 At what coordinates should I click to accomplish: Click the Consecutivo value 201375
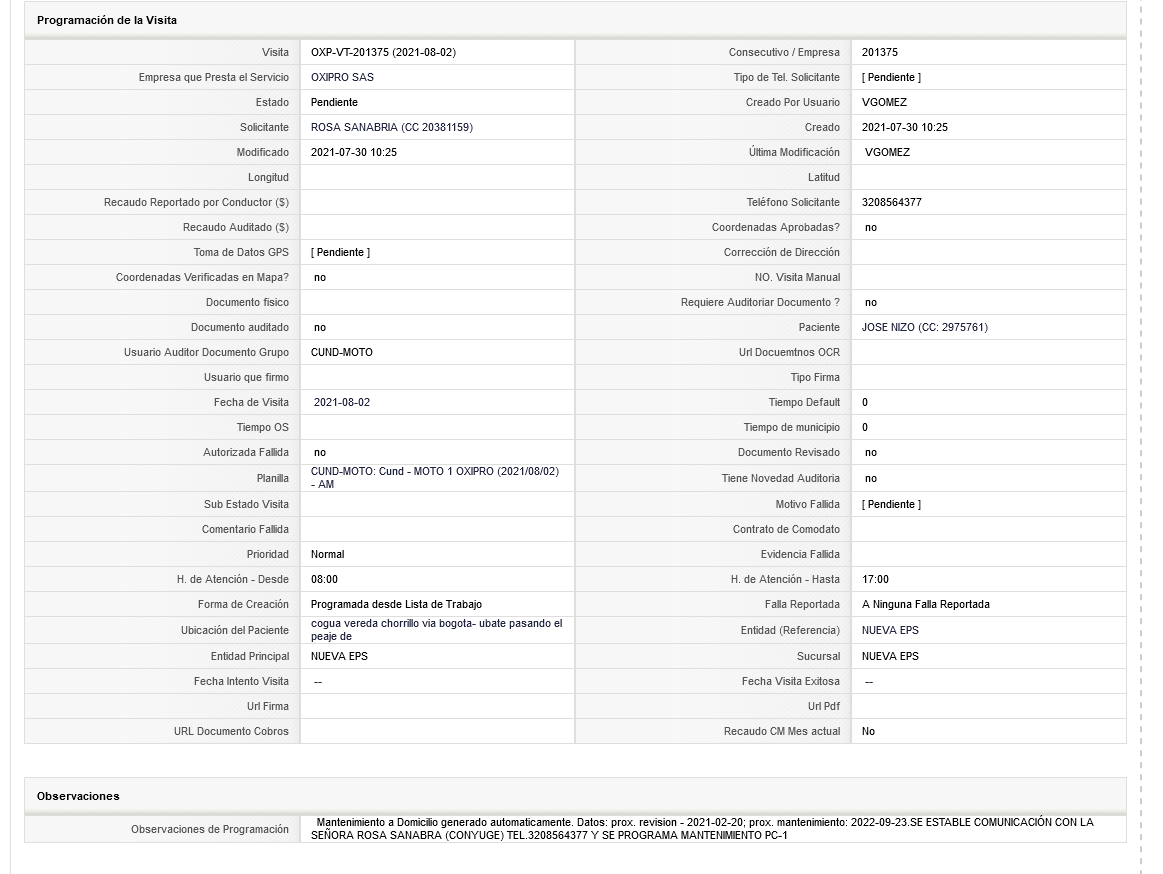(x=880, y=52)
